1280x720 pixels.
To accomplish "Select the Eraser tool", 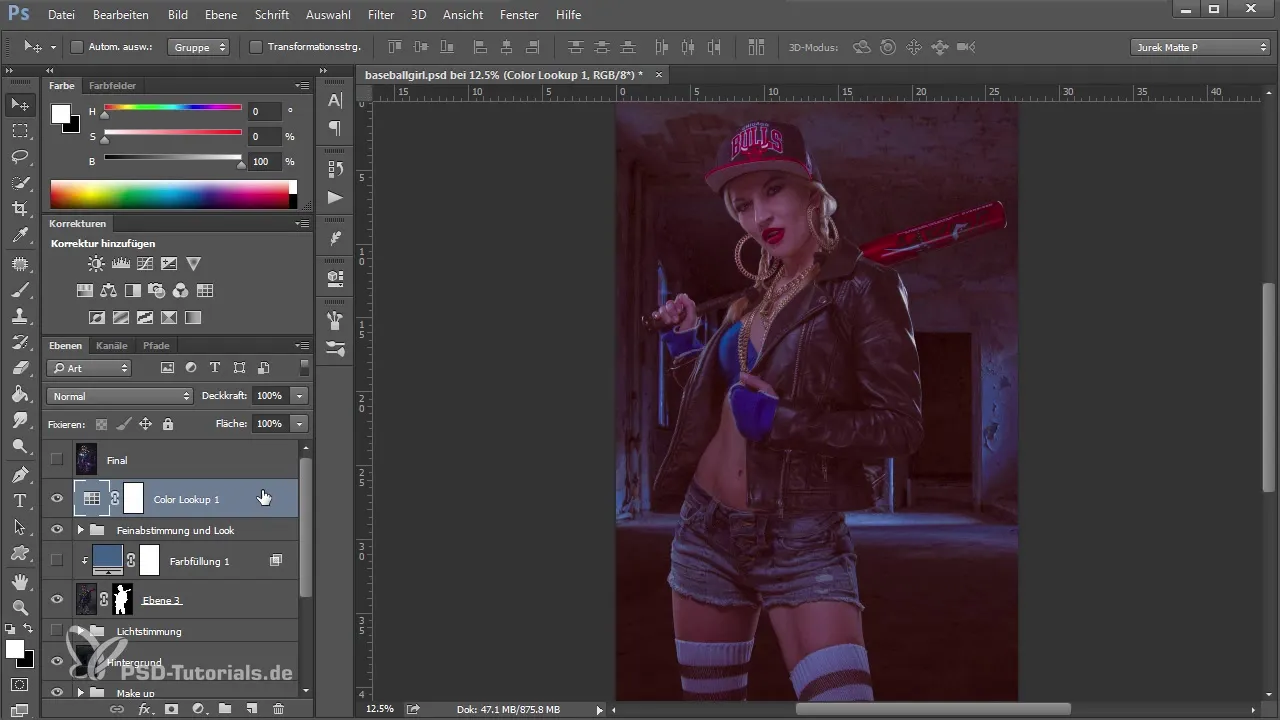I will coord(20,368).
